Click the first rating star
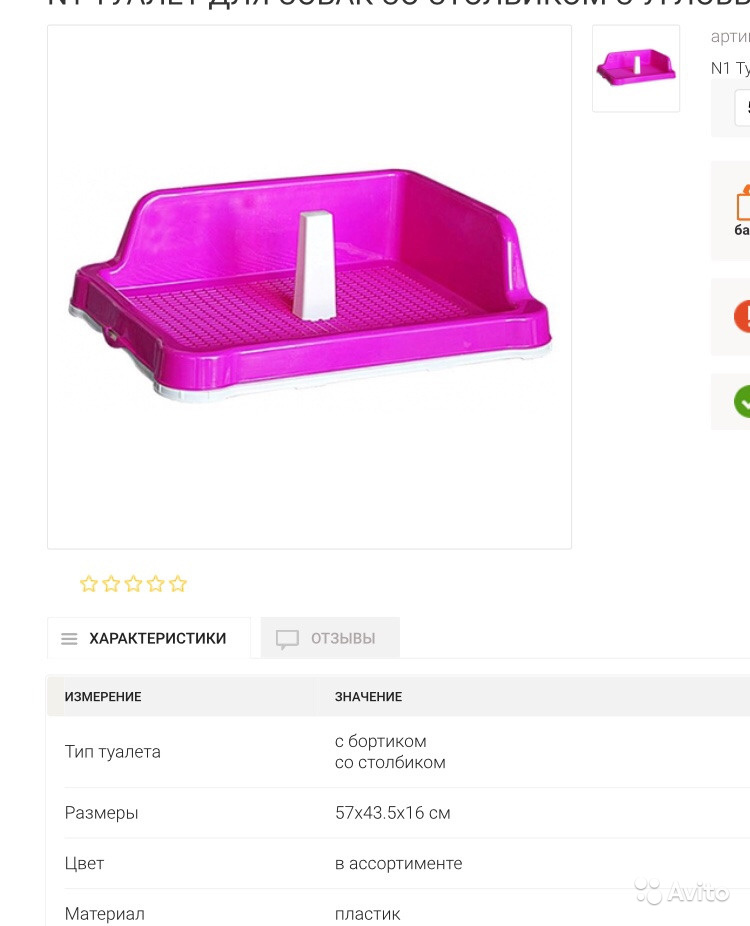The width and height of the screenshot is (750, 926). (89, 583)
